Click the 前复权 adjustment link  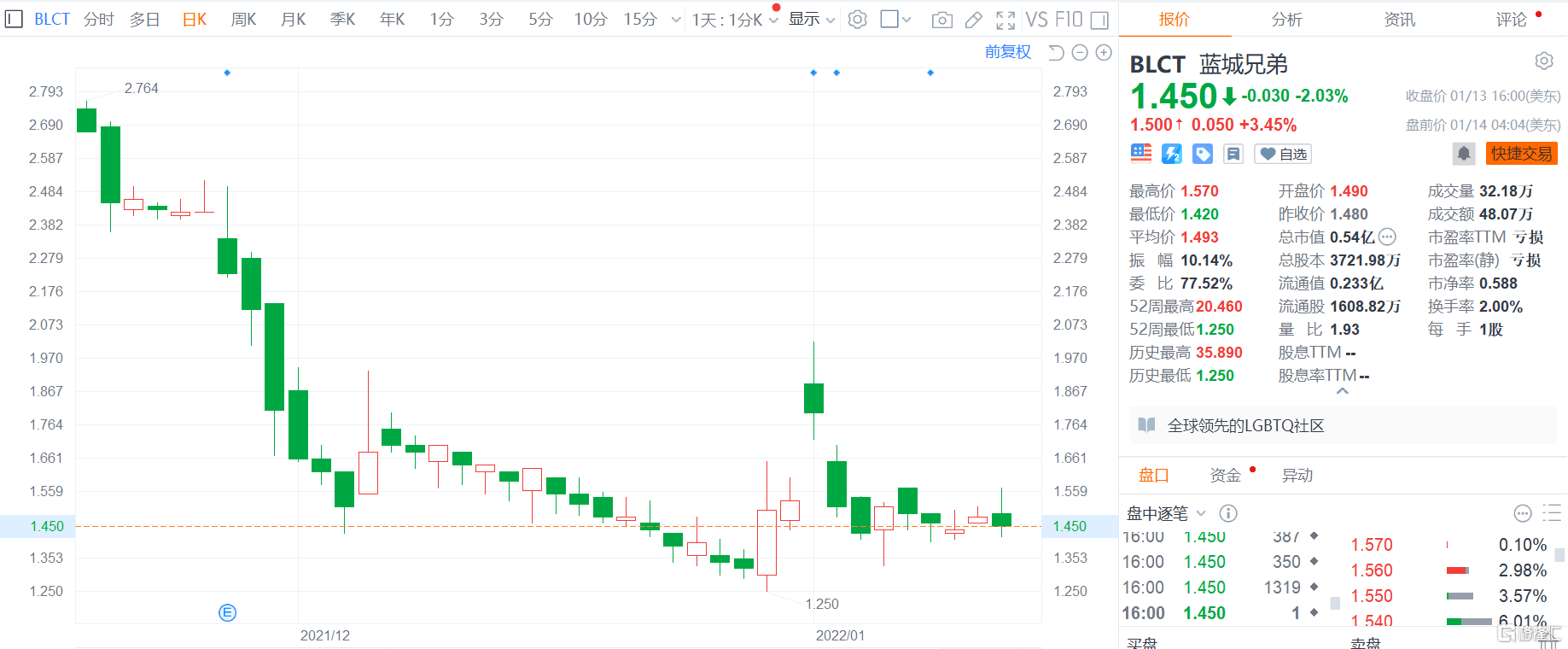[1007, 52]
